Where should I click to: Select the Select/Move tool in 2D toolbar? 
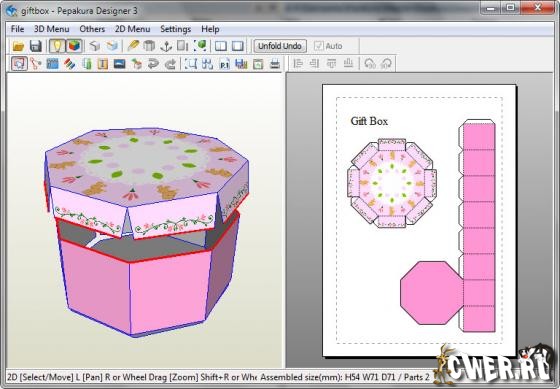point(19,64)
